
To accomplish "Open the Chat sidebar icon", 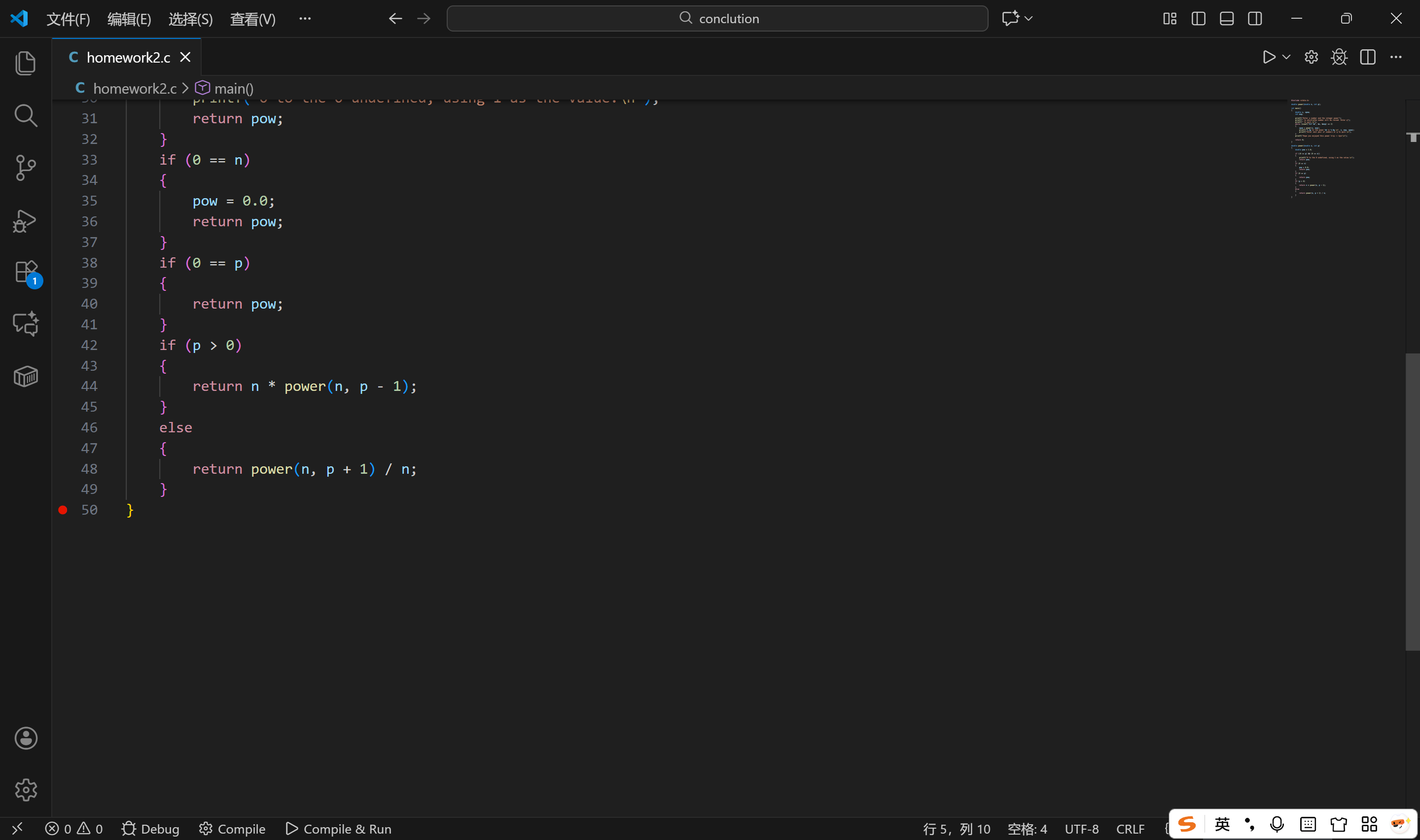I will 26,324.
